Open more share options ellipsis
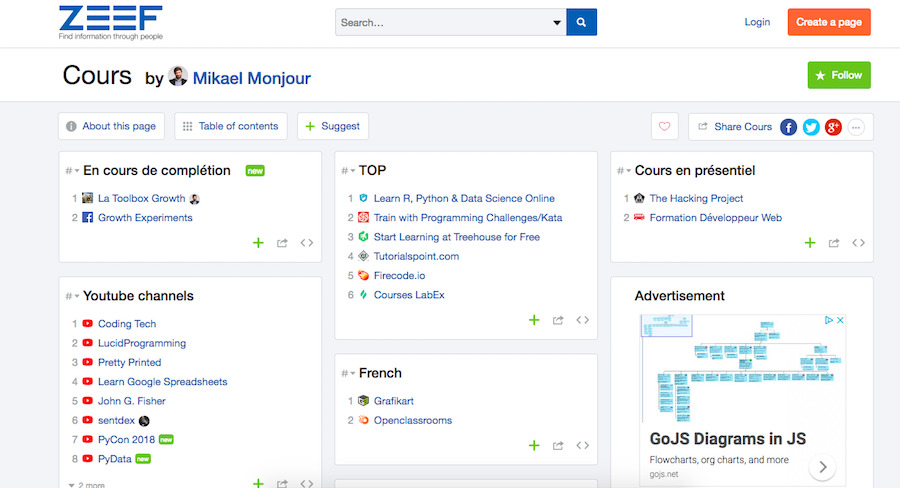The image size is (900, 488). click(x=857, y=127)
